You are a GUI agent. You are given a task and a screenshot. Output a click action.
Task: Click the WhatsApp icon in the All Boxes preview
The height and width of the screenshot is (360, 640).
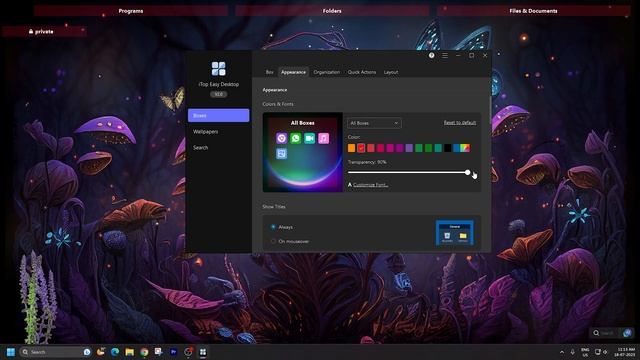(x=296, y=138)
